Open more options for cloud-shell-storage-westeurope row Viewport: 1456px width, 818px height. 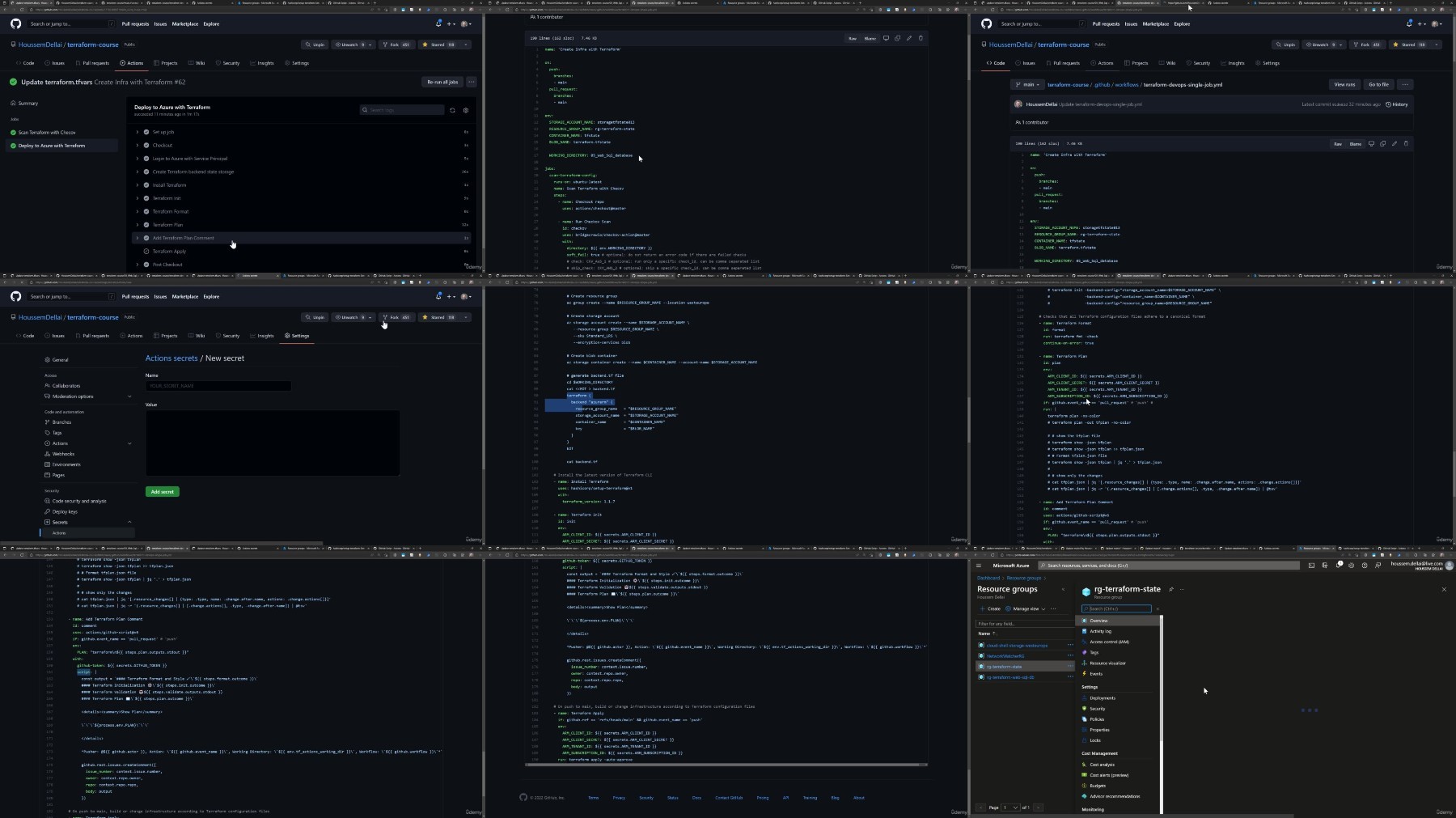pyautogui.click(x=1070, y=646)
